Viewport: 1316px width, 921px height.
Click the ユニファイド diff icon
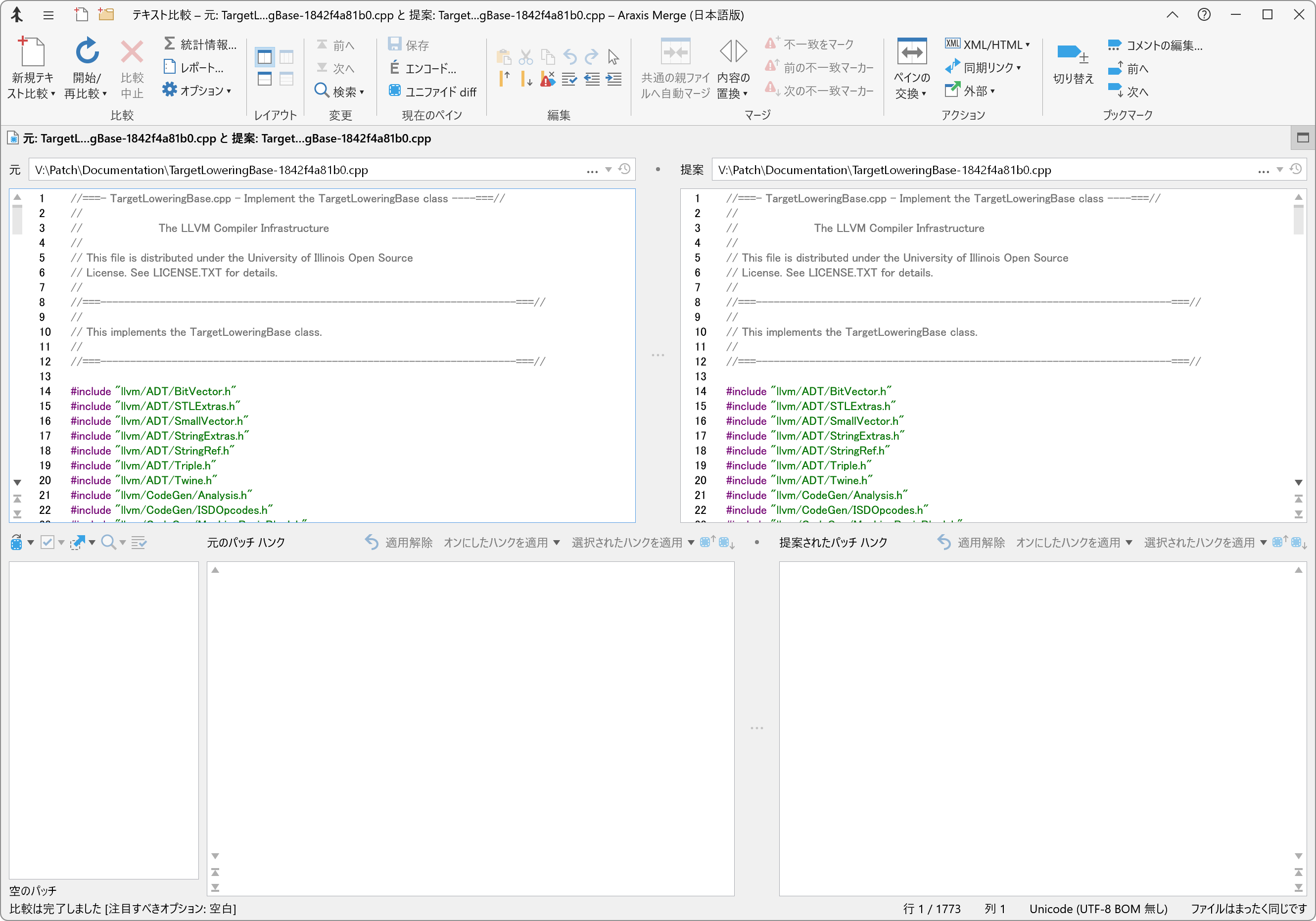pos(394,91)
